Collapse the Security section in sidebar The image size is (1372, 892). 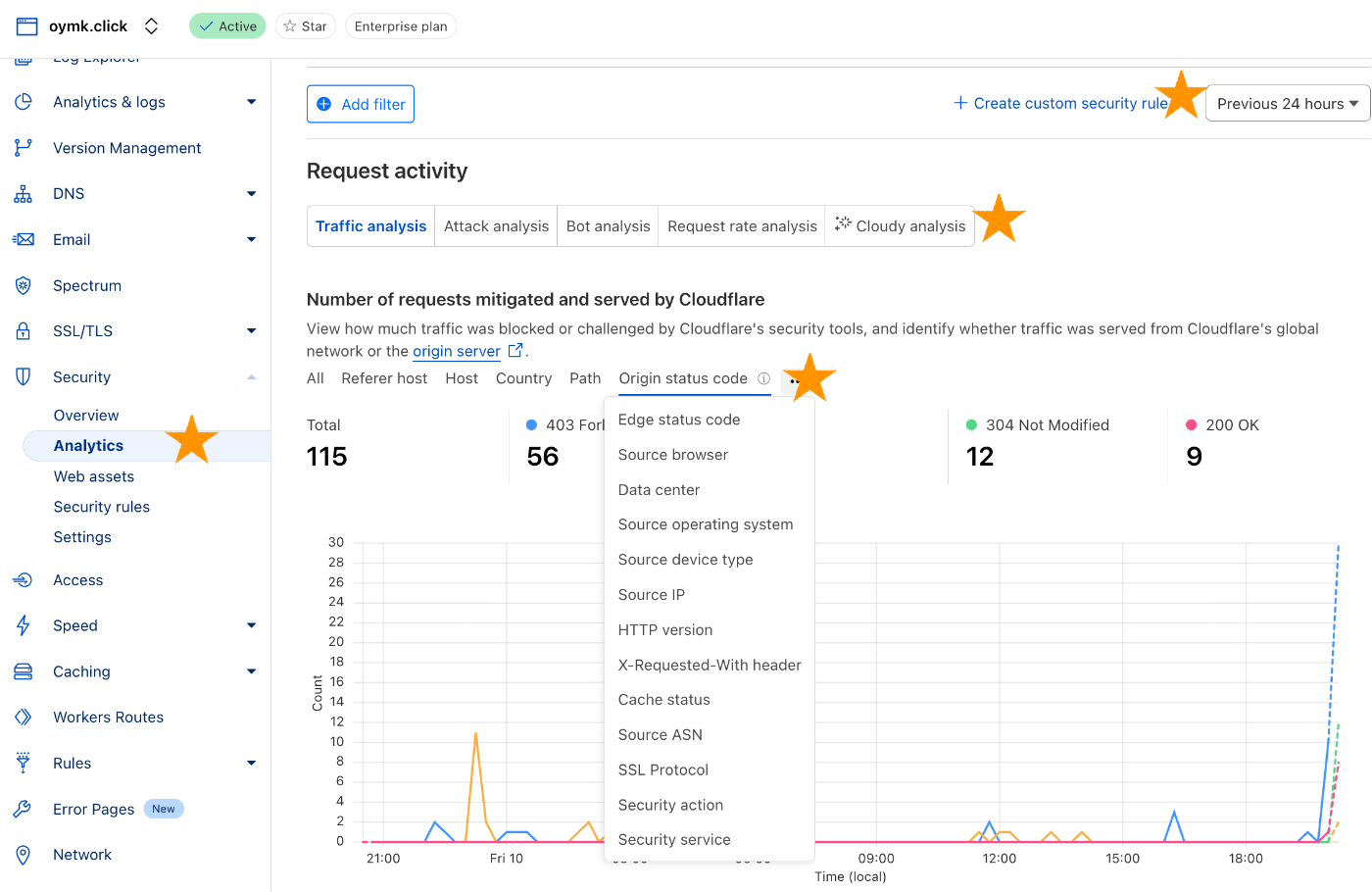click(252, 377)
